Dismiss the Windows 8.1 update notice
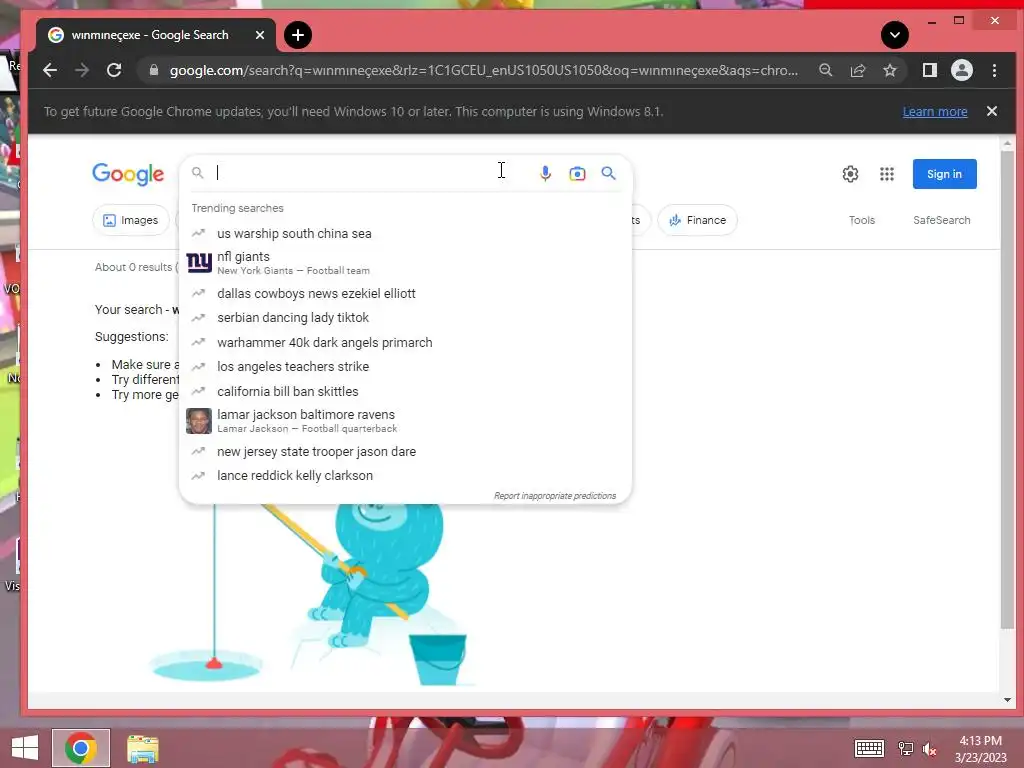This screenshot has height=768, width=1024. 991,111
